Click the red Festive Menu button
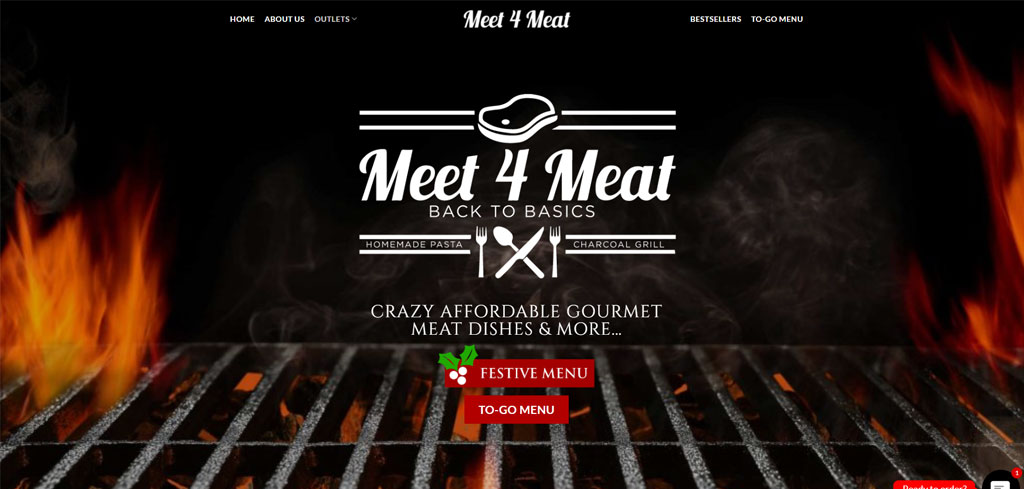This screenshot has height=489, width=1024. (x=520, y=373)
